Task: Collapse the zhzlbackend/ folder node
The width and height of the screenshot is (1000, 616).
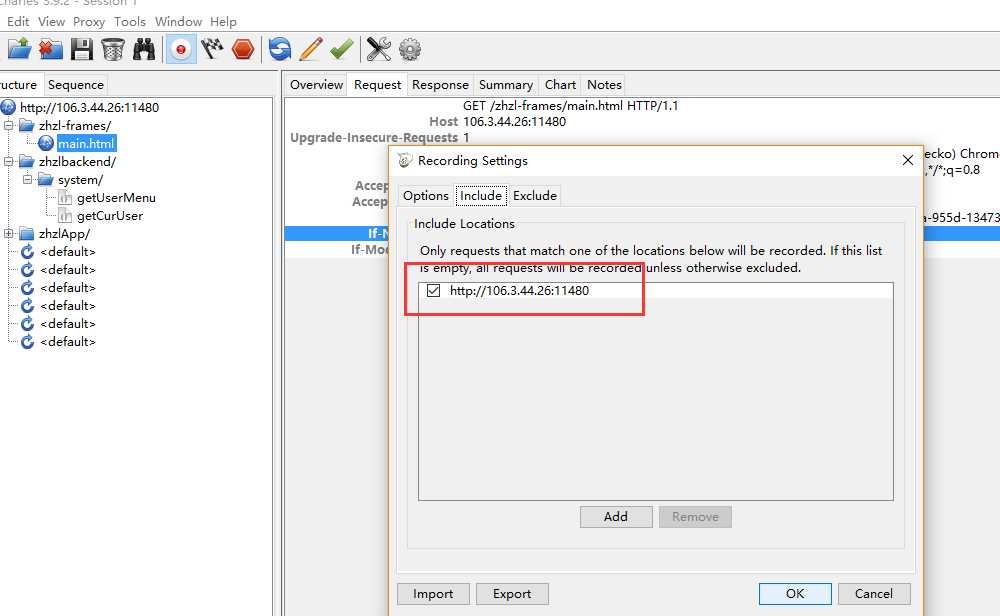Action: coord(9,161)
